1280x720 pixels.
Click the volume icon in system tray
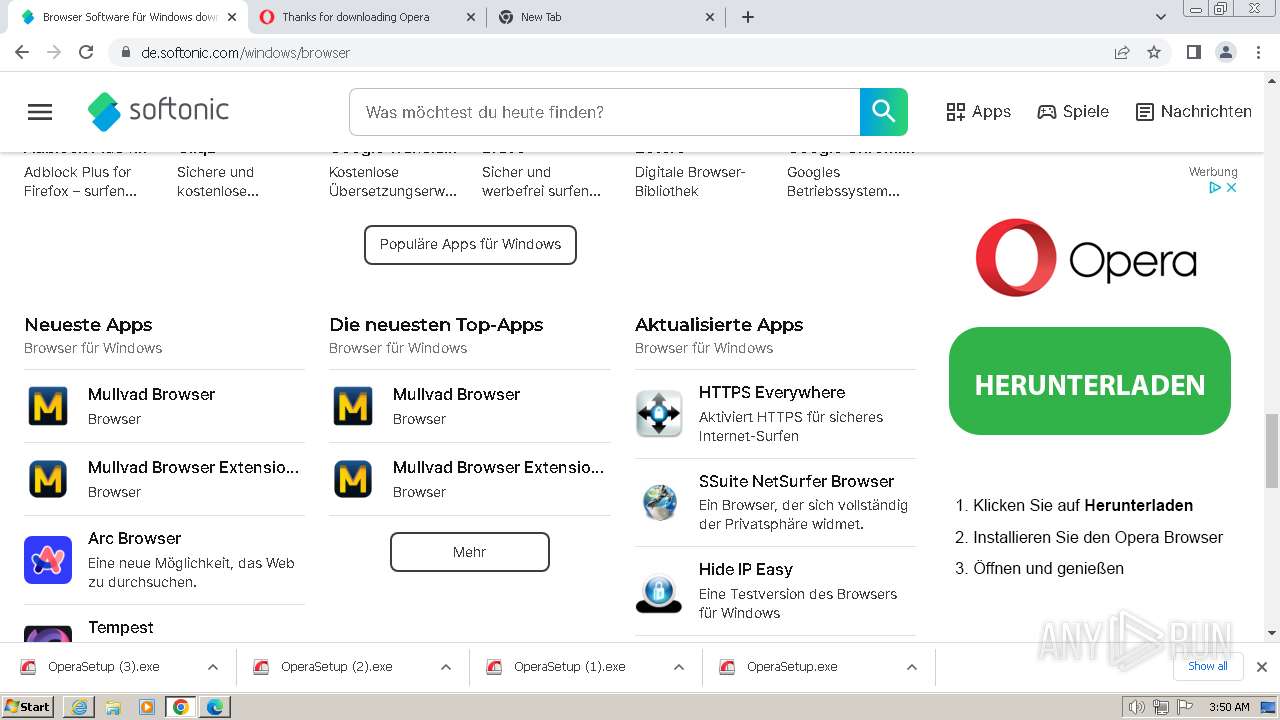click(x=1136, y=707)
